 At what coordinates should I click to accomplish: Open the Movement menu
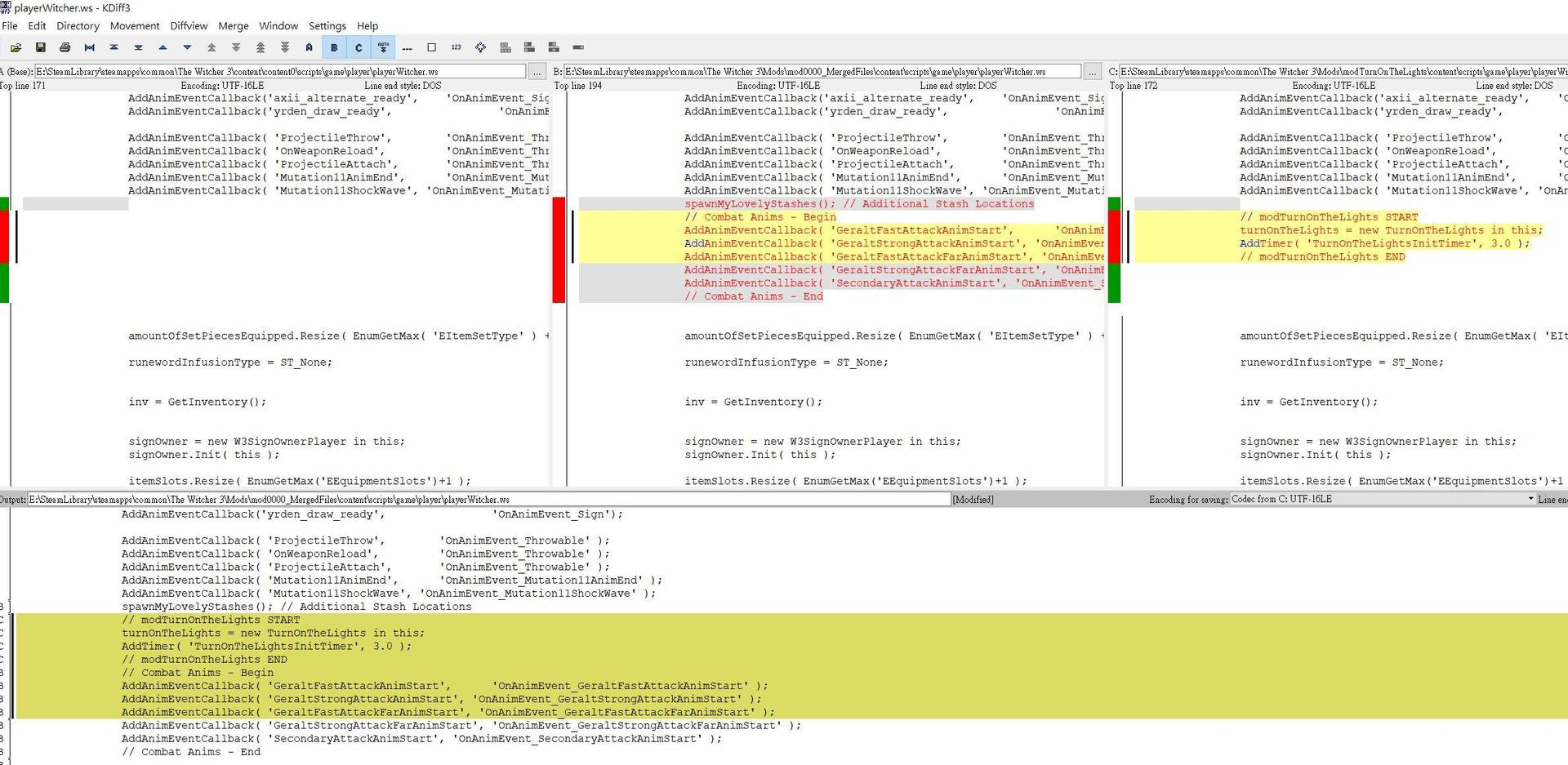(135, 26)
